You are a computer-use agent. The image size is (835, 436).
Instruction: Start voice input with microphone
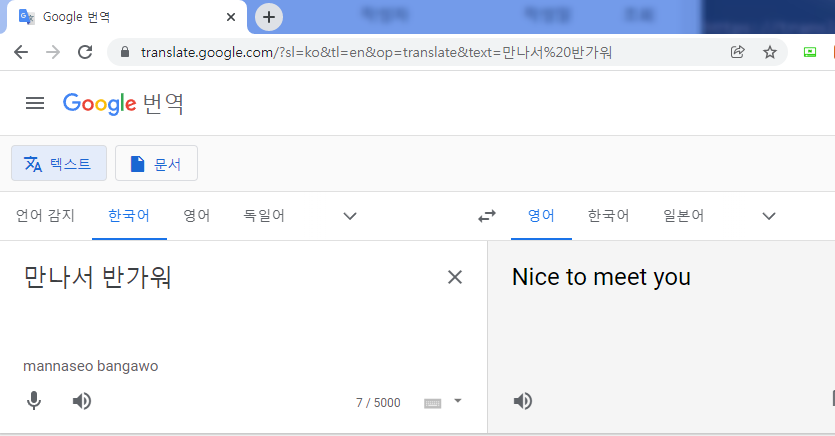[34, 401]
